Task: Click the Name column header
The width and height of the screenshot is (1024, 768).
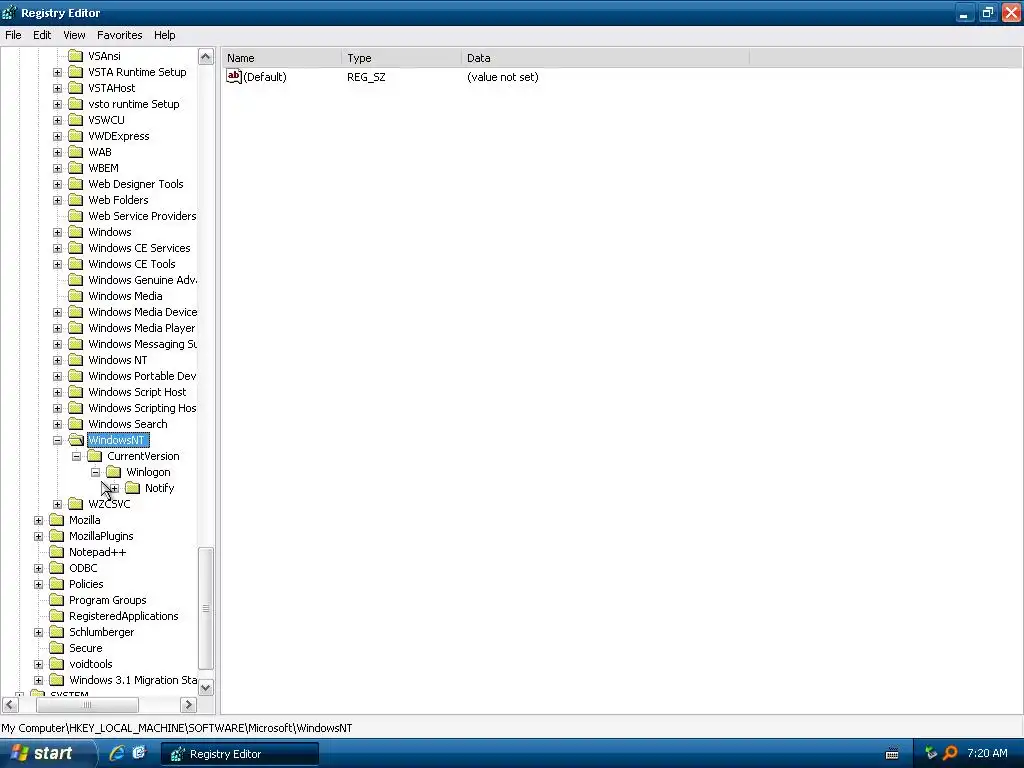Action: point(281,58)
